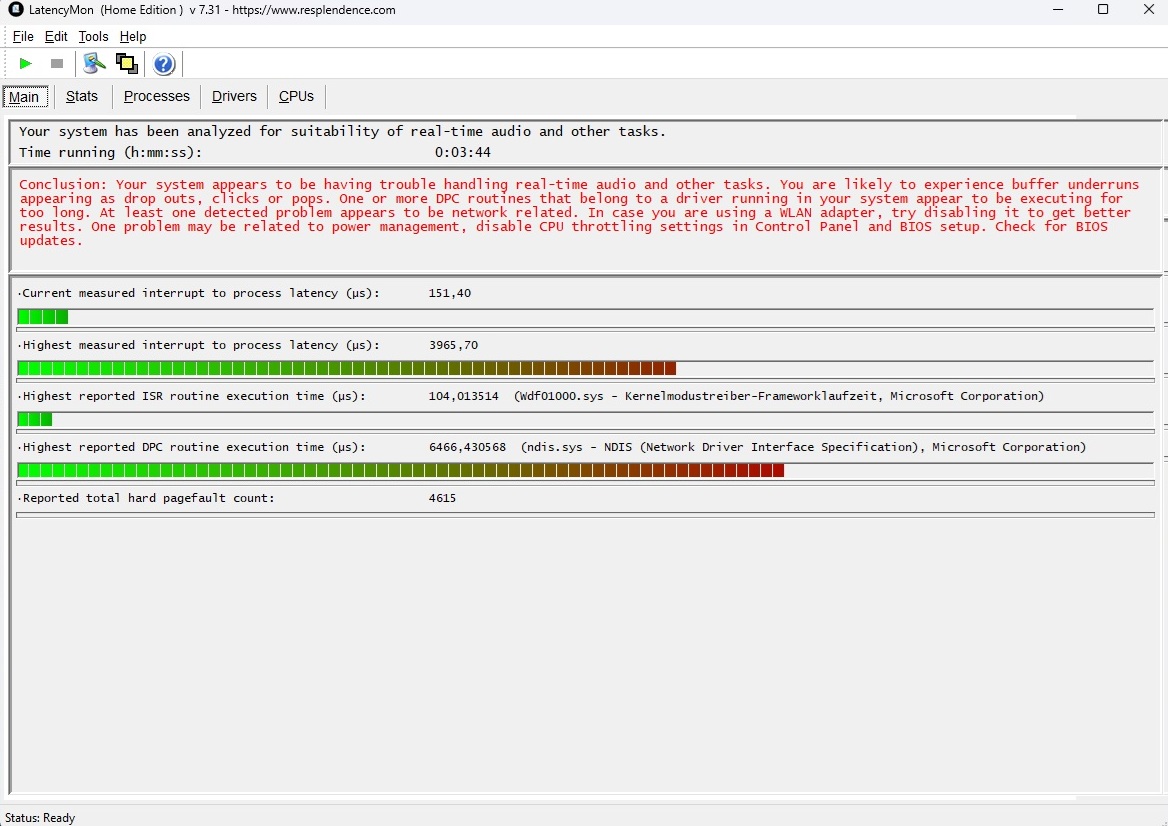Switch to the Stats tab

point(82,97)
